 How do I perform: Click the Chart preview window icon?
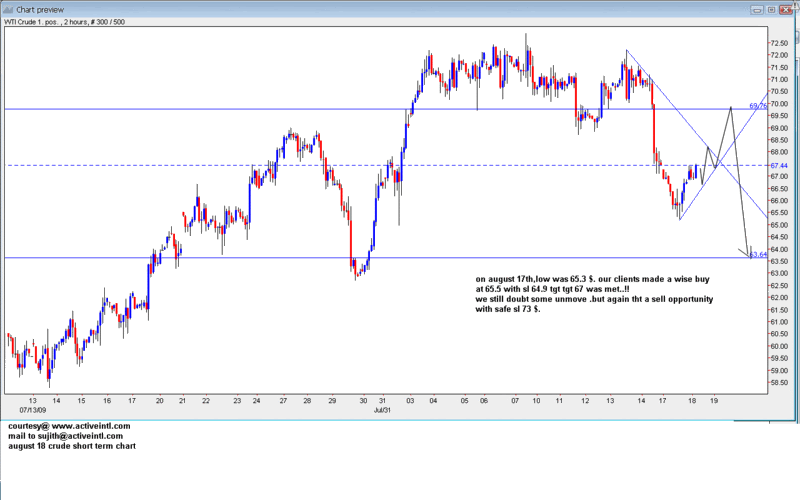point(8,9)
